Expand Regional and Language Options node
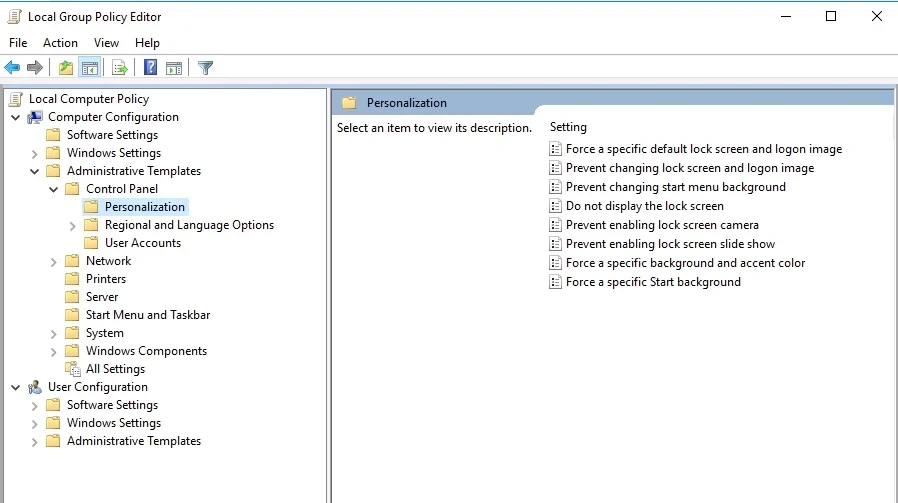 (72, 226)
